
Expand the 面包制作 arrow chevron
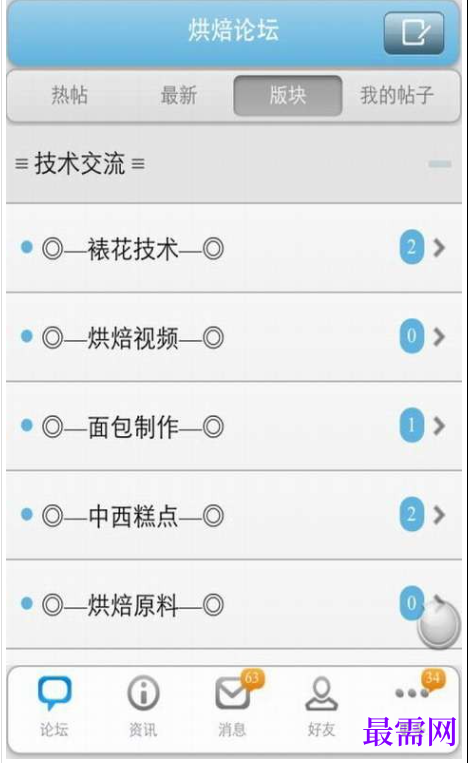pos(439,426)
